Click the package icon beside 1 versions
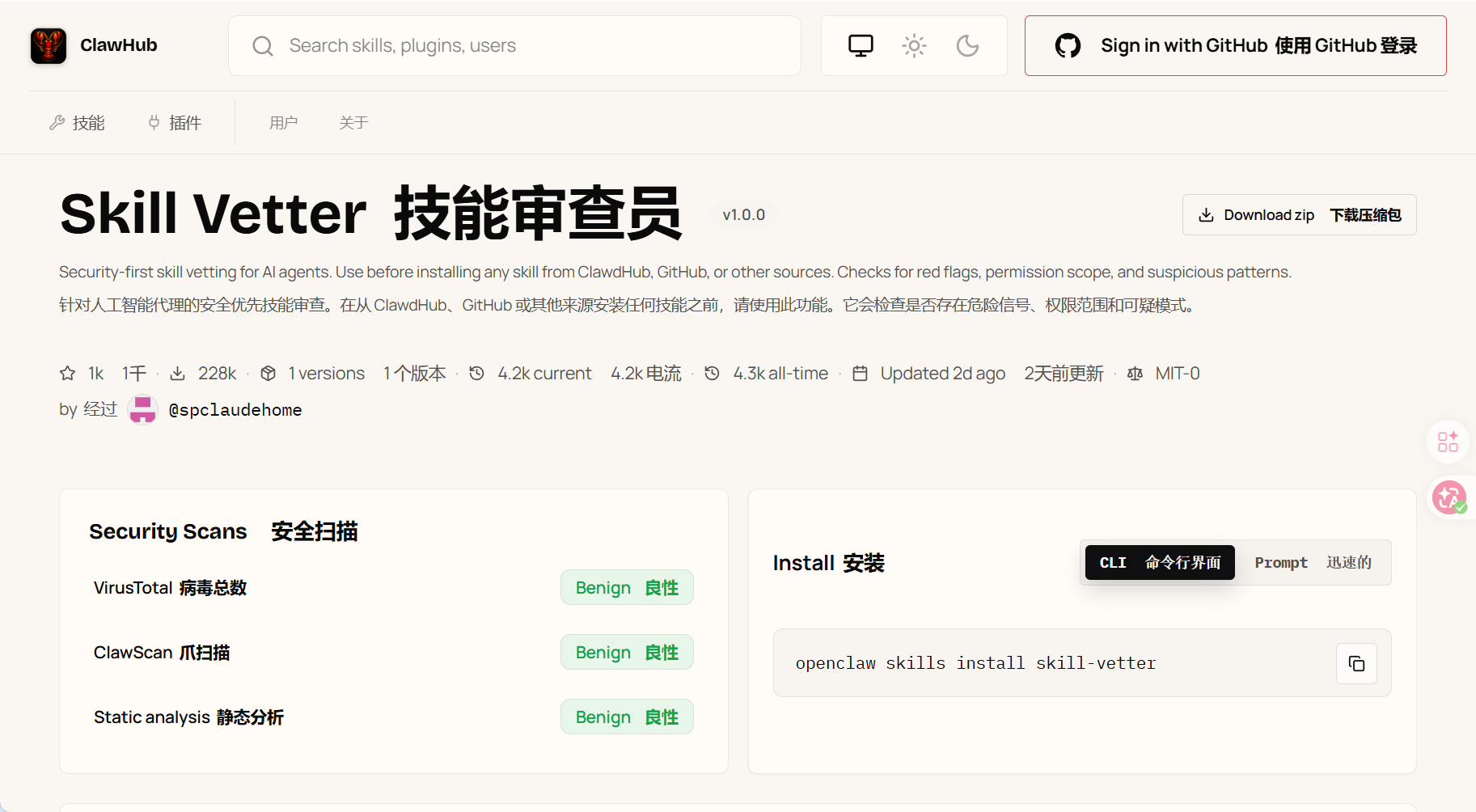 click(x=269, y=374)
